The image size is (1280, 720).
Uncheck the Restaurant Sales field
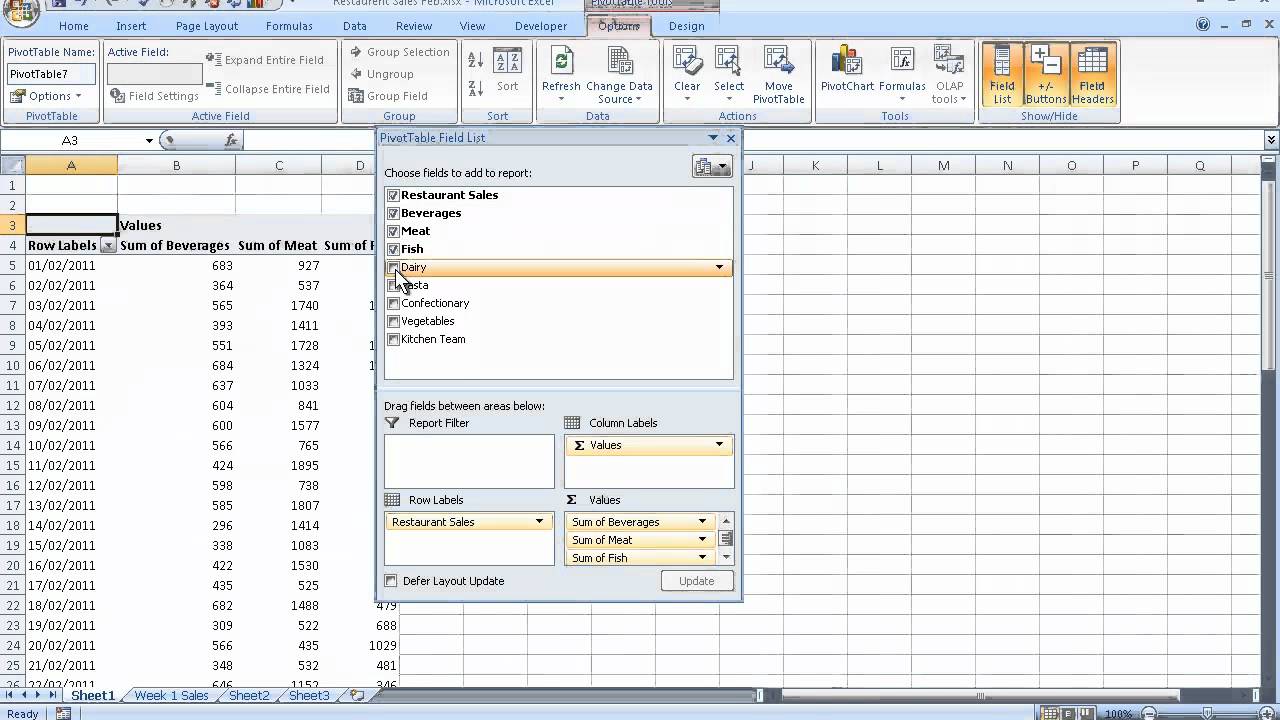pyautogui.click(x=393, y=195)
